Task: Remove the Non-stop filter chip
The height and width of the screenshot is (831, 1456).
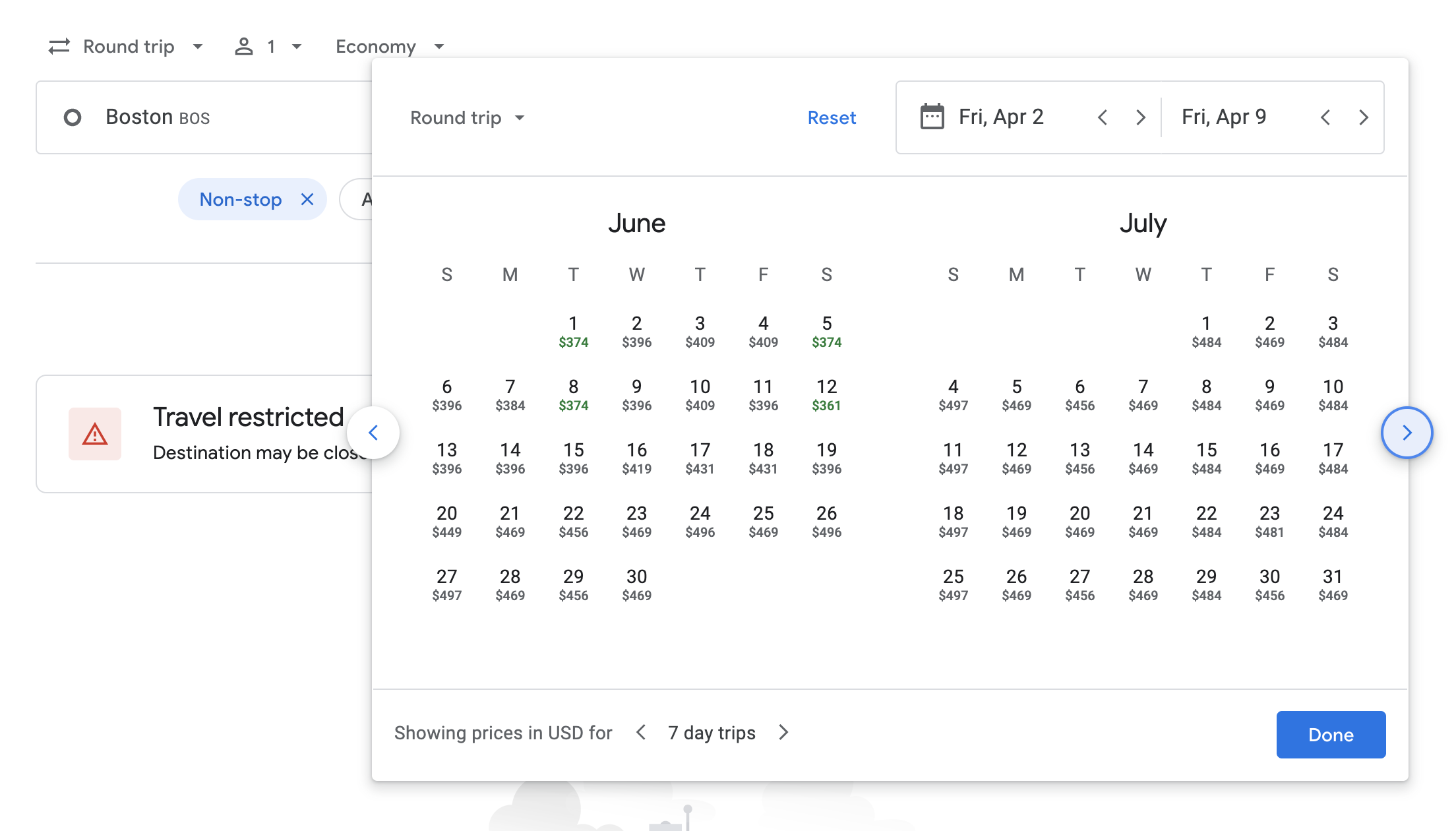Action: 307,199
